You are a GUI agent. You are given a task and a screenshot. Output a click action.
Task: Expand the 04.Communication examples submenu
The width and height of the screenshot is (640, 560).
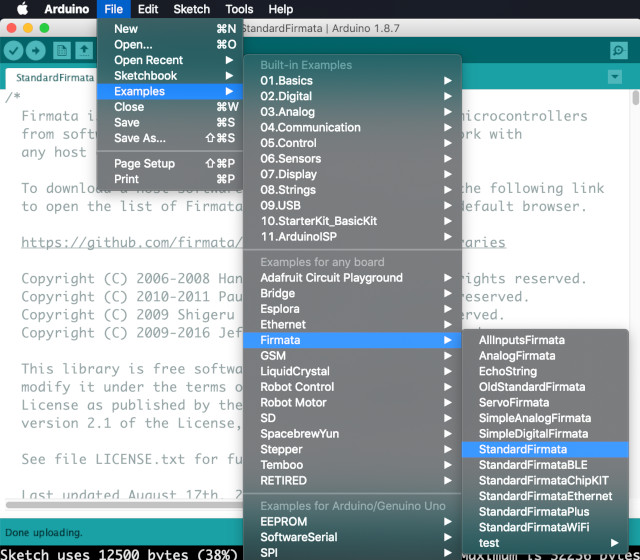pyautogui.click(x=352, y=127)
